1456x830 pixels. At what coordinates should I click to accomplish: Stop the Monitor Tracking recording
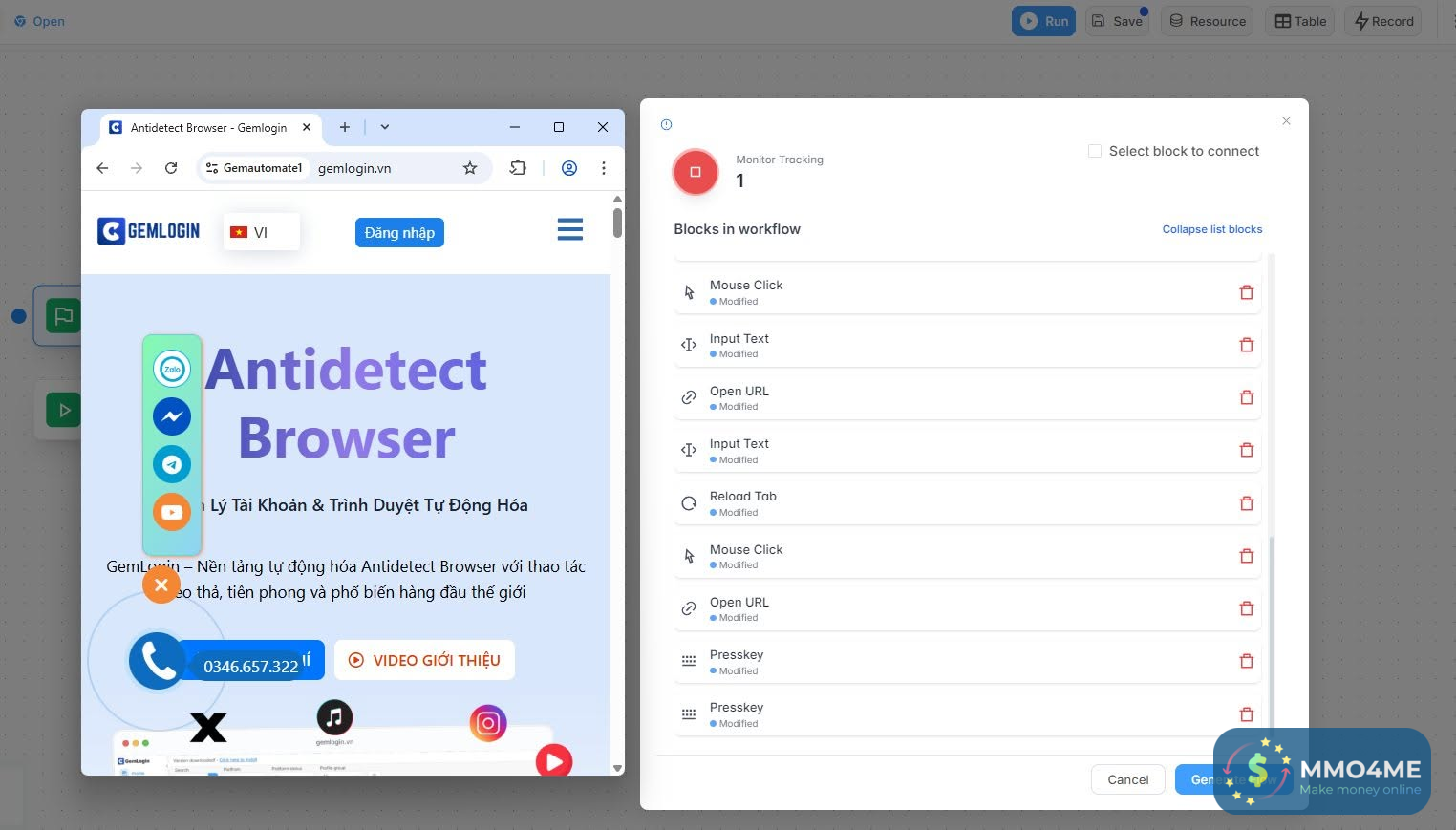[696, 172]
